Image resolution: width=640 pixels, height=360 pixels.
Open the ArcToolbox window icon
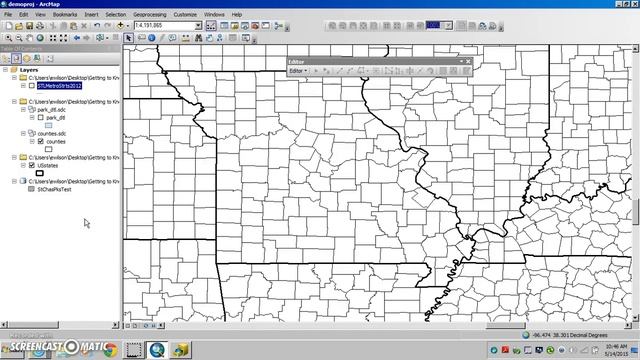(x=255, y=26)
